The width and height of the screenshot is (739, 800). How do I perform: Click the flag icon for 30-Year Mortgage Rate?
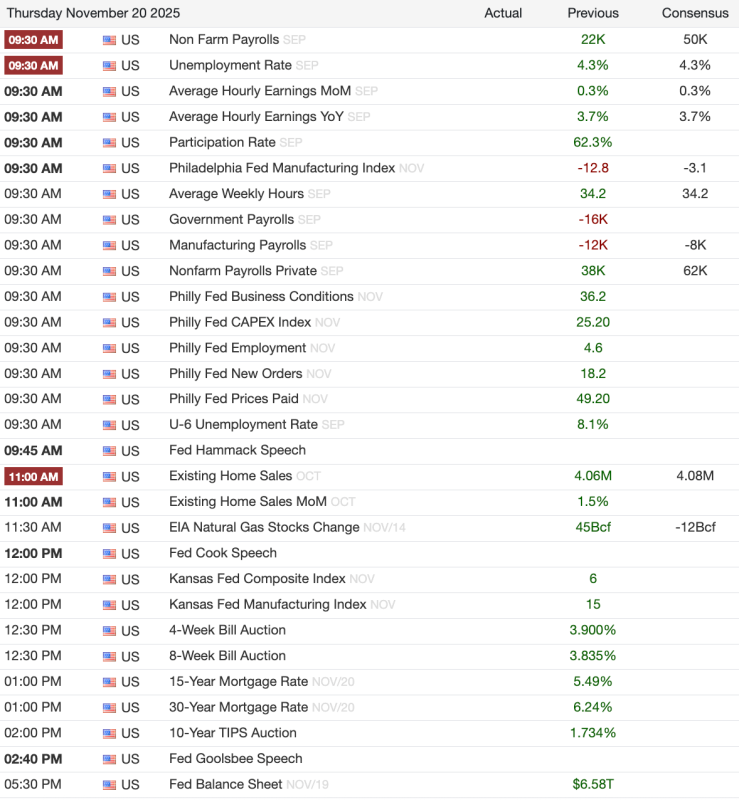click(x=109, y=708)
